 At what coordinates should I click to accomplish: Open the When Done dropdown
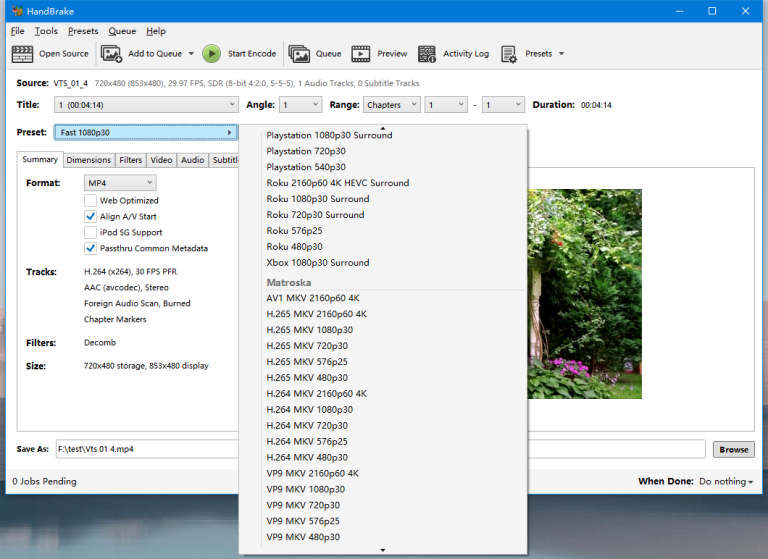(x=726, y=482)
